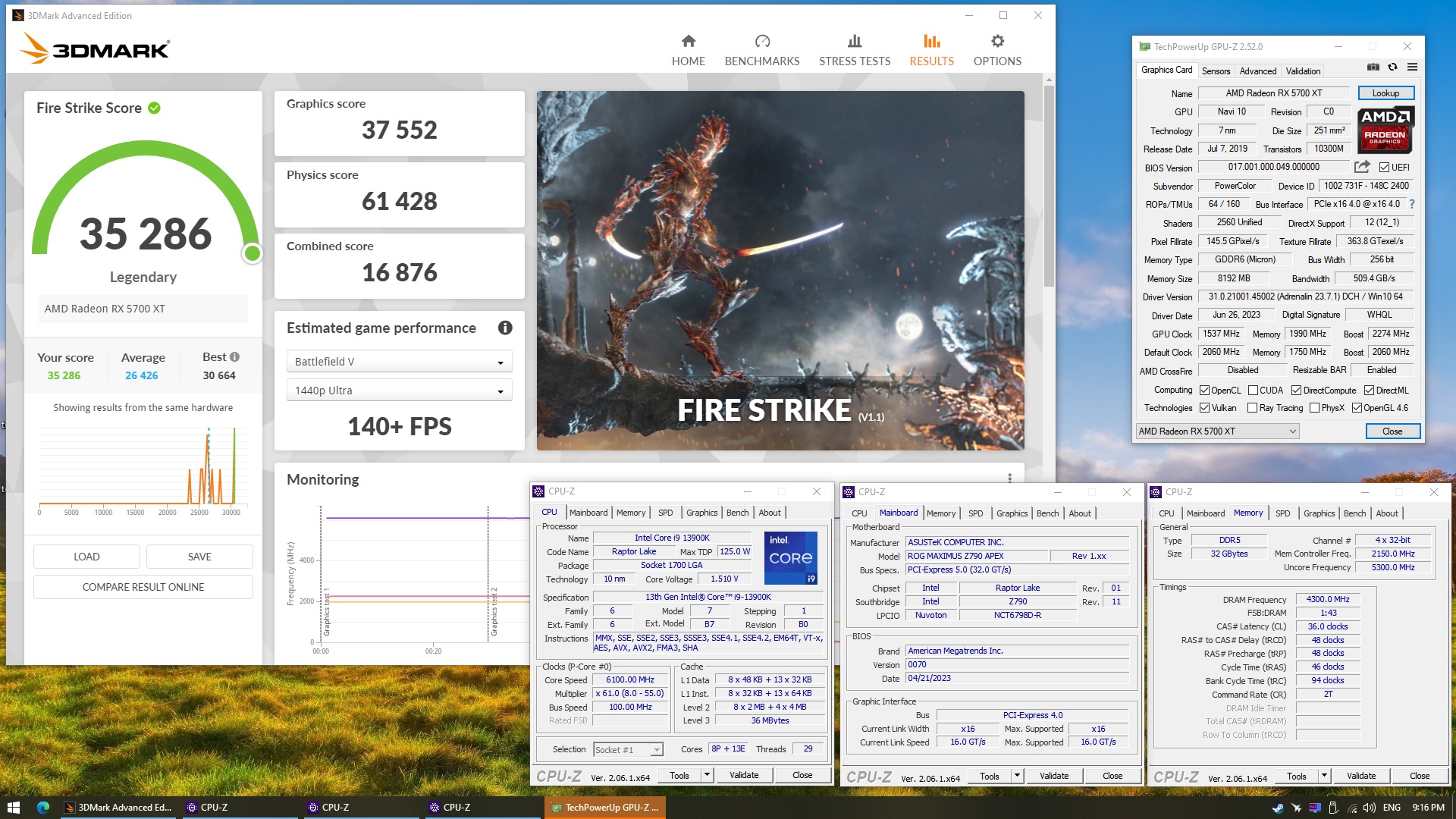
Task: Expand Tools arrow in CPU-Z Memory window
Action: (x=1324, y=776)
